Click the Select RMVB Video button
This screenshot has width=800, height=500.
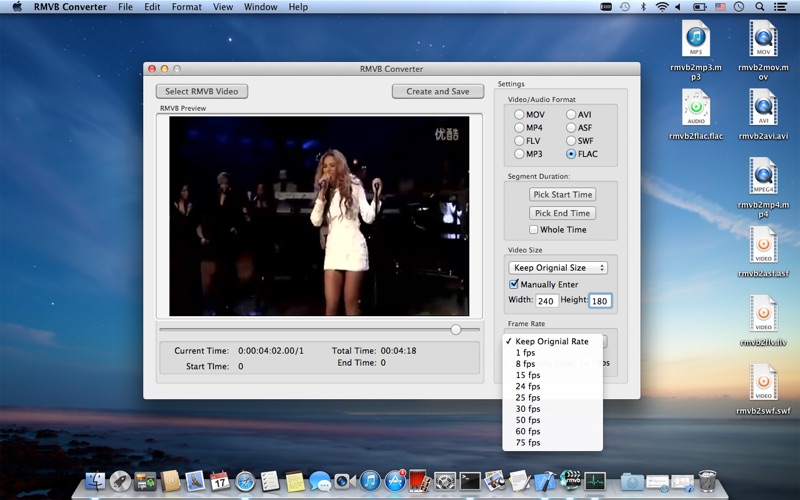click(x=202, y=91)
